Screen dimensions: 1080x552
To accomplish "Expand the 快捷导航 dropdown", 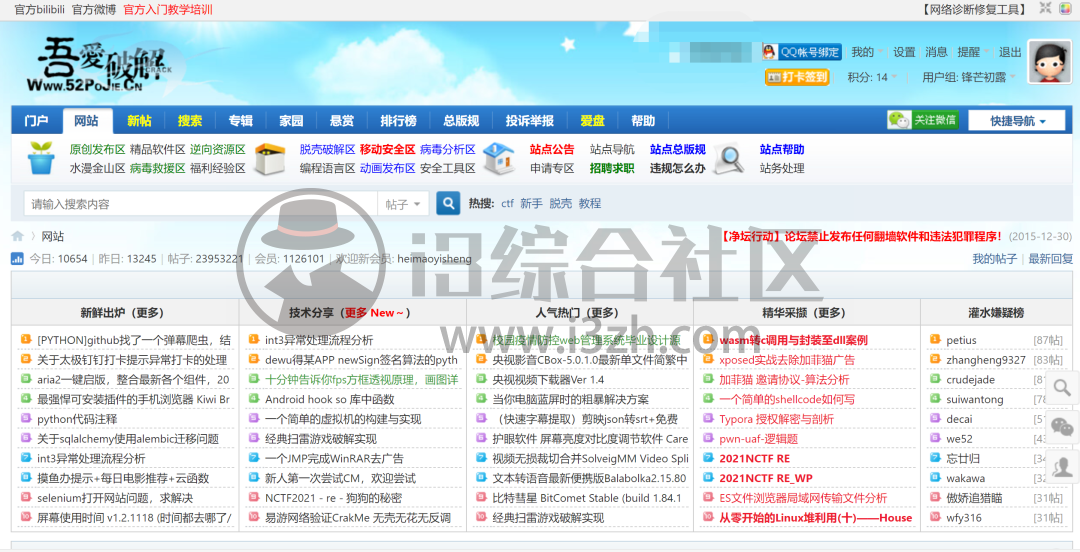I will click(x=1017, y=121).
